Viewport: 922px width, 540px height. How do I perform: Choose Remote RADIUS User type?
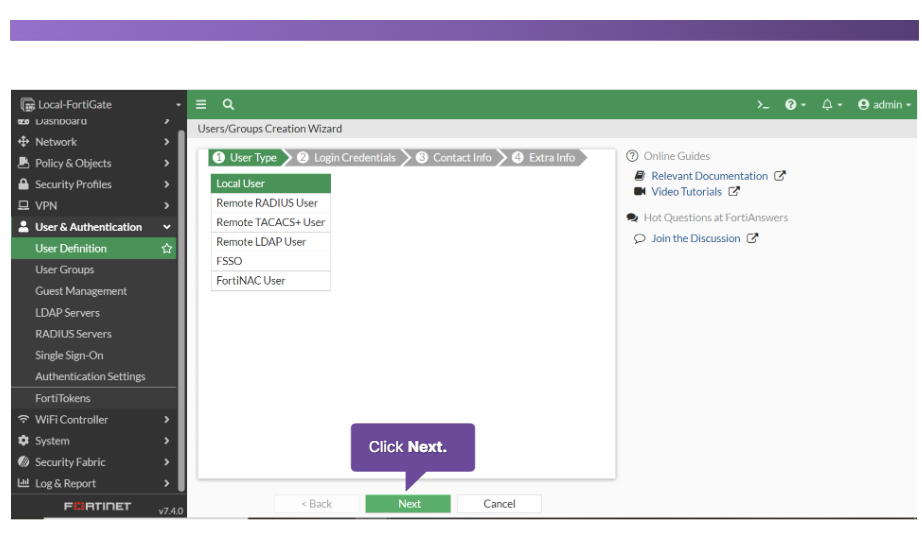[x=270, y=203]
